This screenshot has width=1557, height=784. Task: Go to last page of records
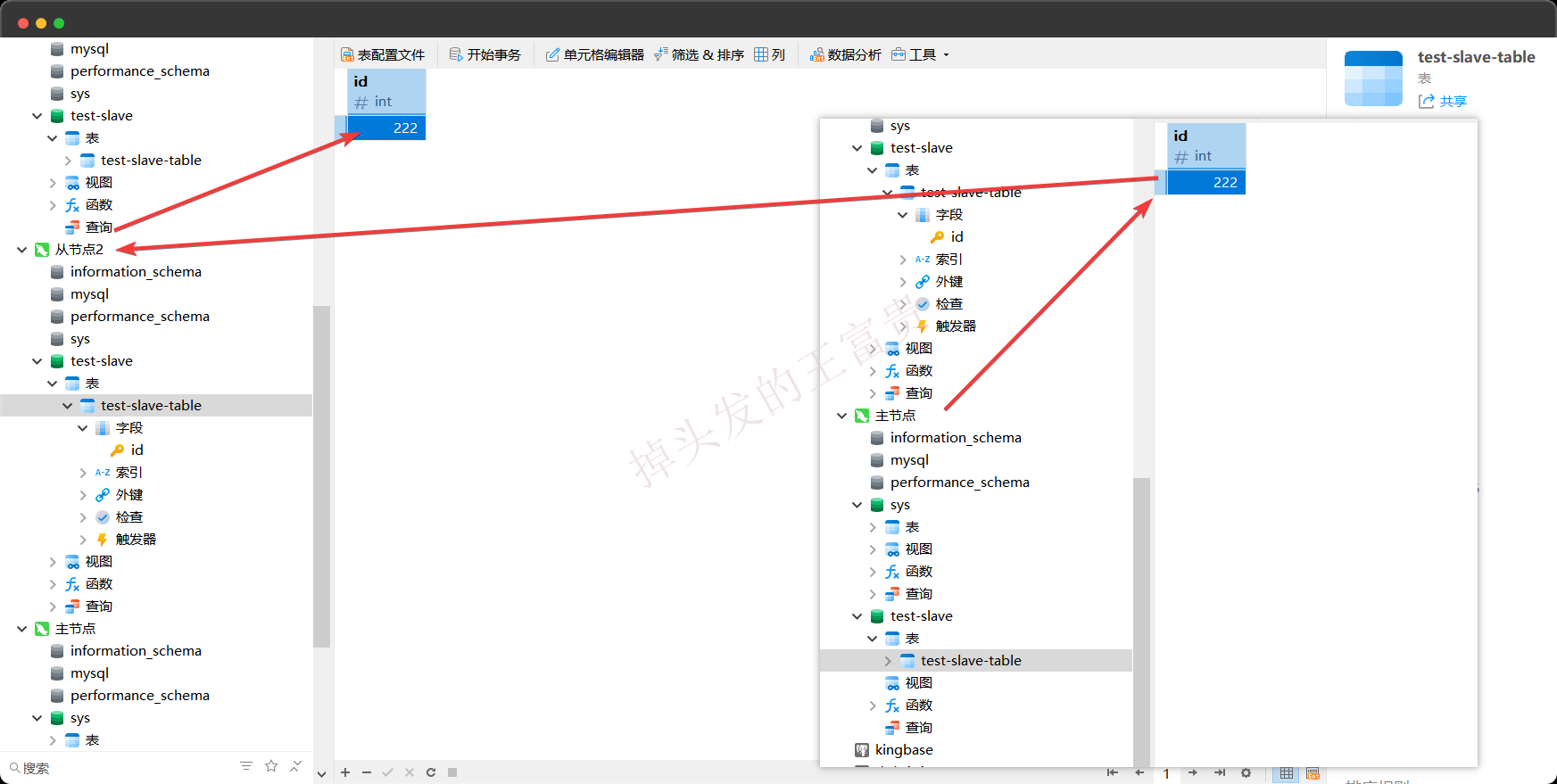coord(1220,772)
